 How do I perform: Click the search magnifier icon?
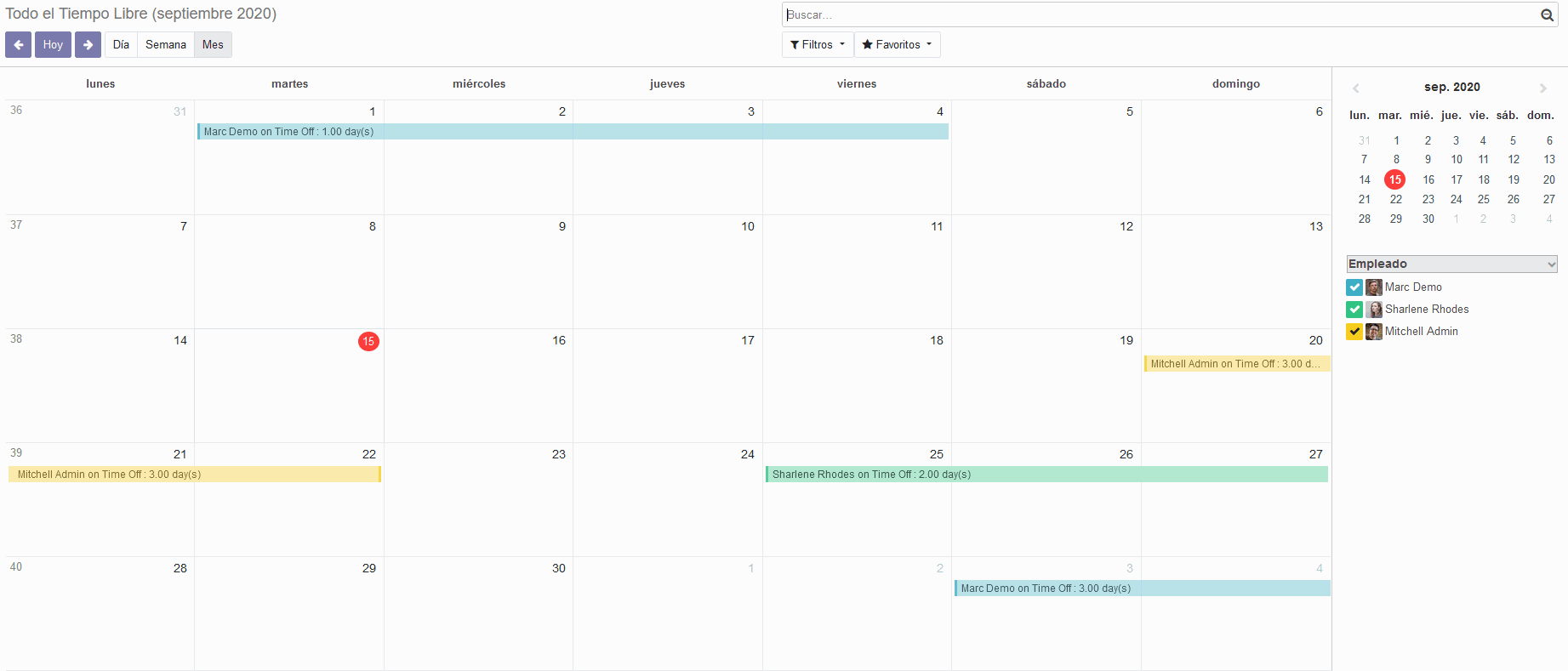[1547, 15]
